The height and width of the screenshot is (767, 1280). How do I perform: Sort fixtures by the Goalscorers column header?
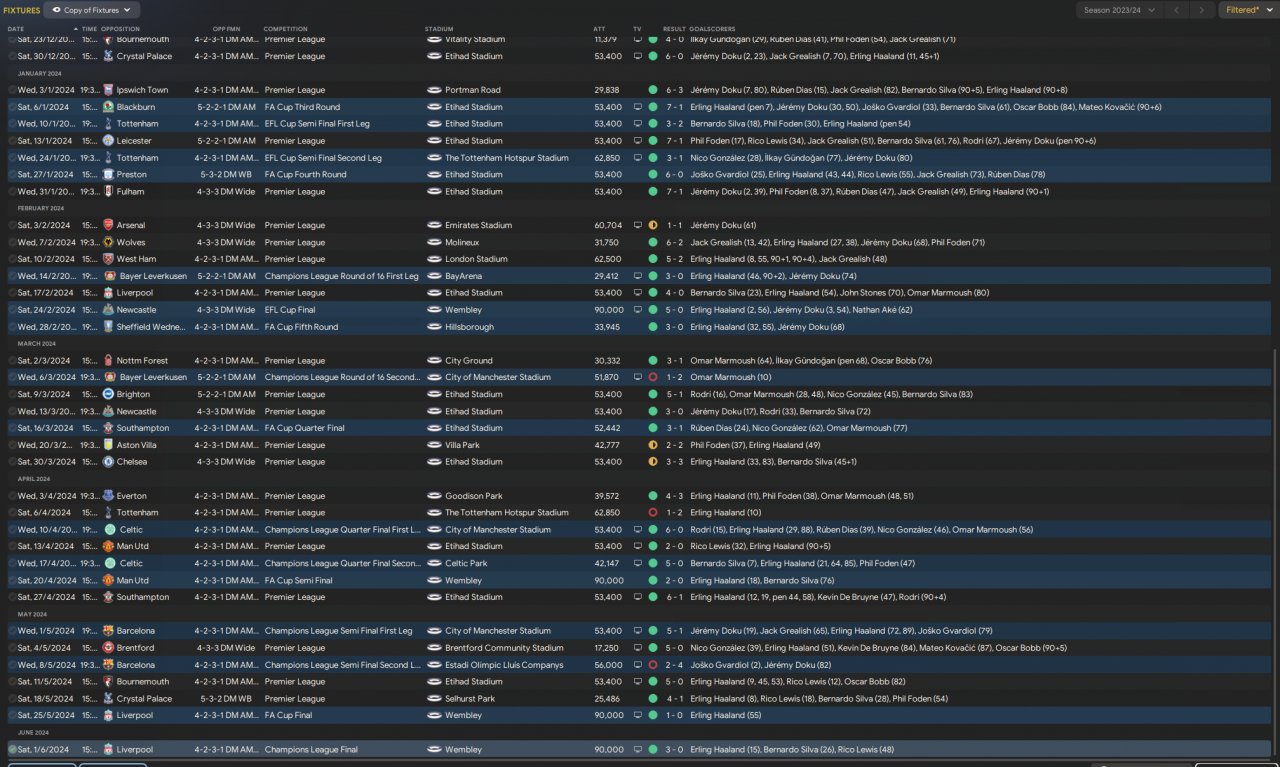[713, 29]
